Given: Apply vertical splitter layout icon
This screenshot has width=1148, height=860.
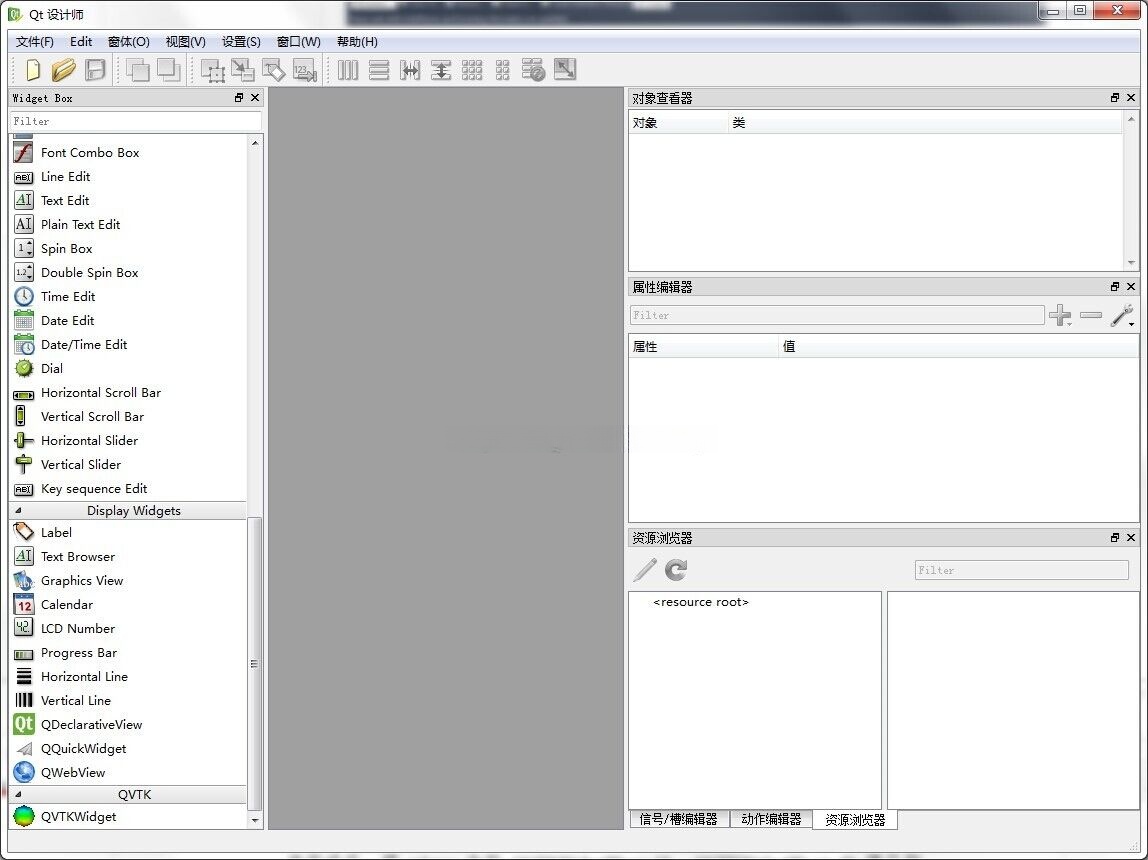Looking at the screenshot, I should (x=441, y=70).
